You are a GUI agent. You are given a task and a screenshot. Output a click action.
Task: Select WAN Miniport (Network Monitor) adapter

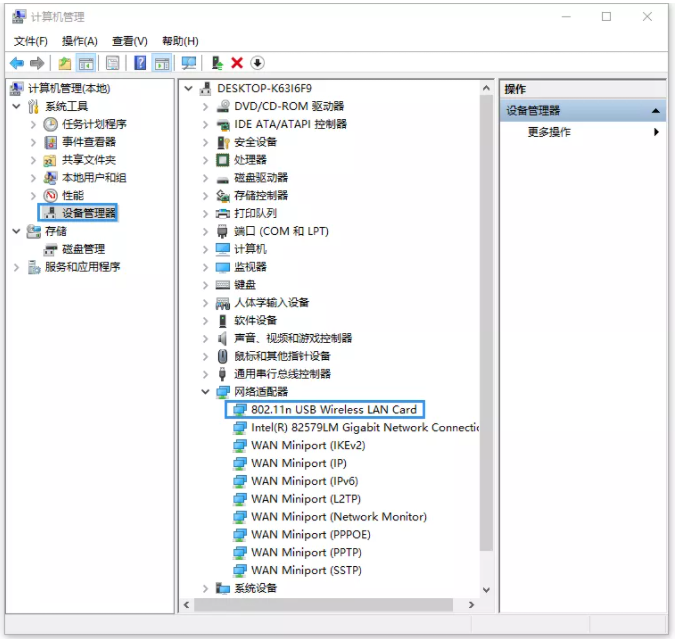(339, 517)
